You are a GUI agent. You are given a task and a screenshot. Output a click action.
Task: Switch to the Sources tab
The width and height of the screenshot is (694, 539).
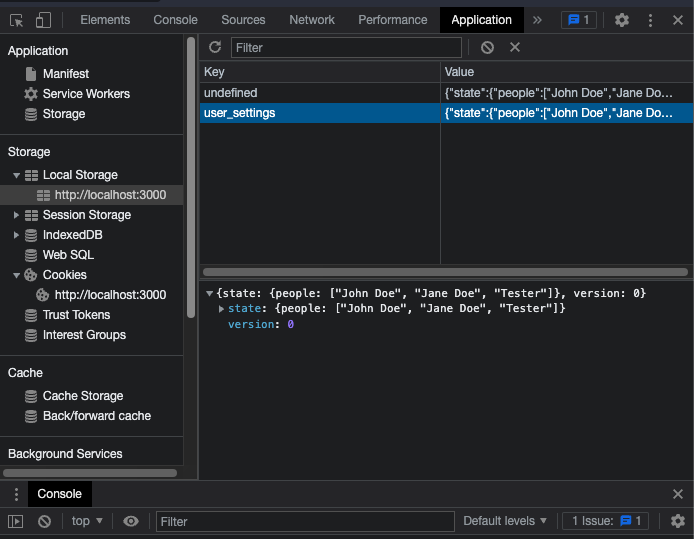[x=243, y=20]
